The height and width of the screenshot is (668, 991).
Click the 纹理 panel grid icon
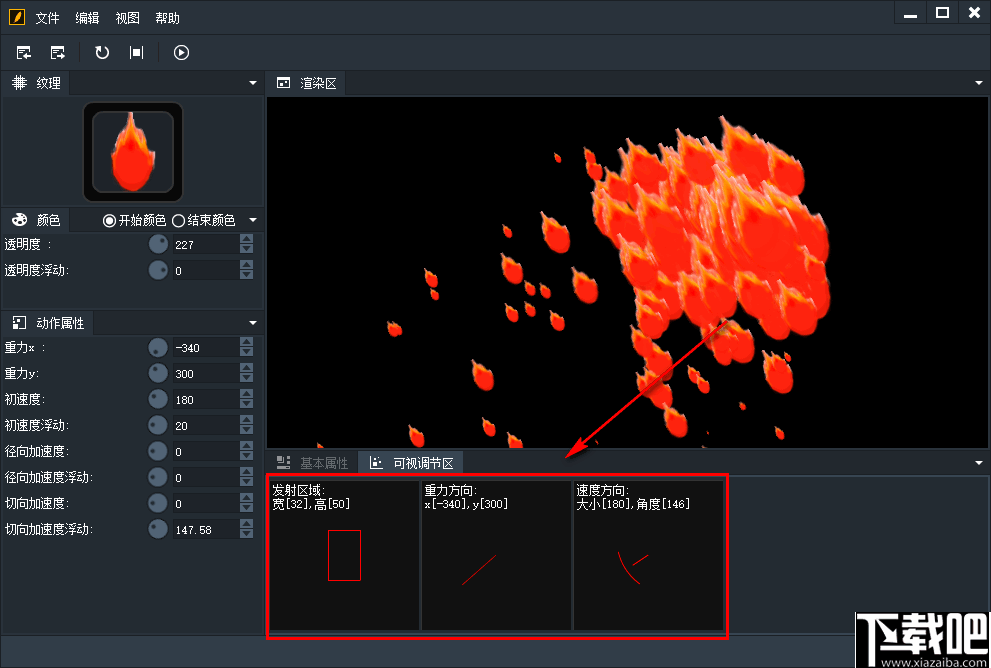click(x=20, y=83)
